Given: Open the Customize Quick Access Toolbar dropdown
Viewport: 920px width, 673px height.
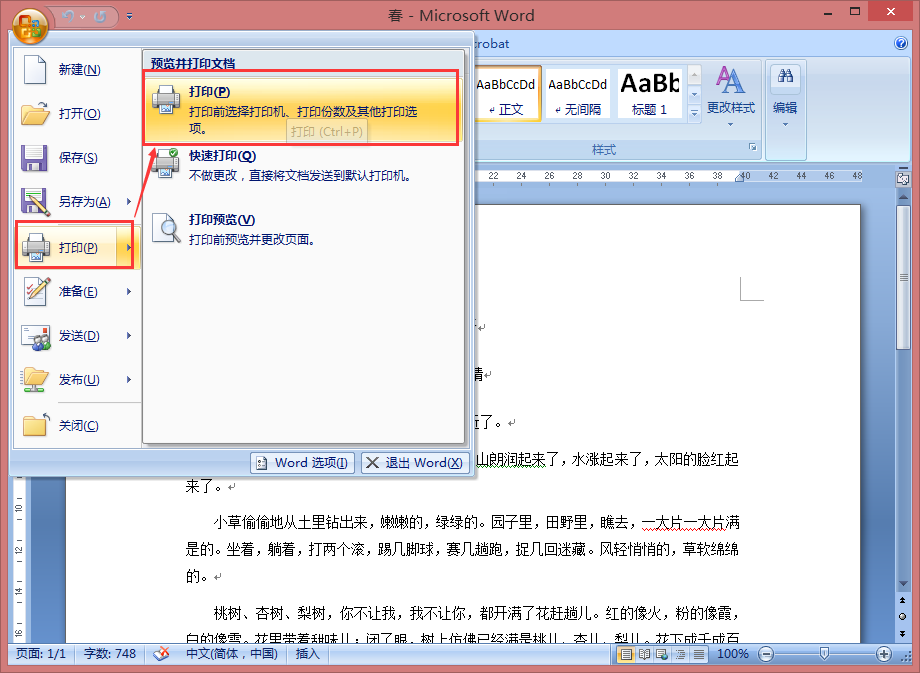Looking at the screenshot, I should pos(129,16).
